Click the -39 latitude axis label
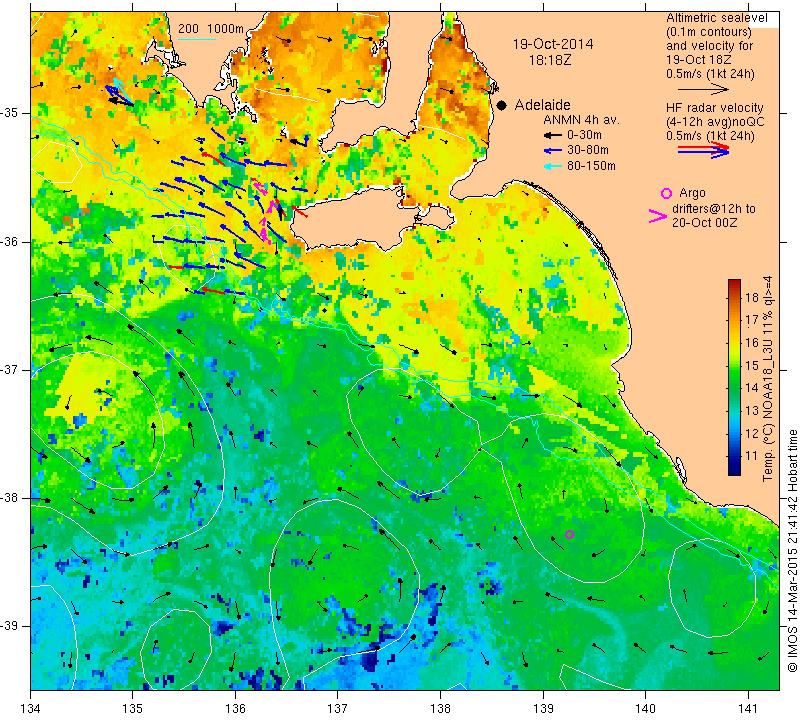Screen dimensions: 800x720 (10, 626)
